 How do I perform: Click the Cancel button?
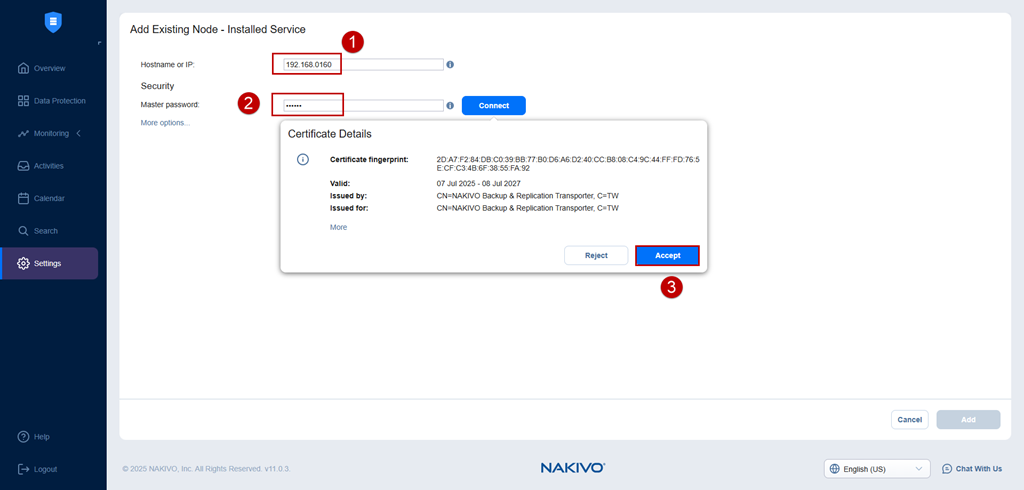tap(910, 419)
